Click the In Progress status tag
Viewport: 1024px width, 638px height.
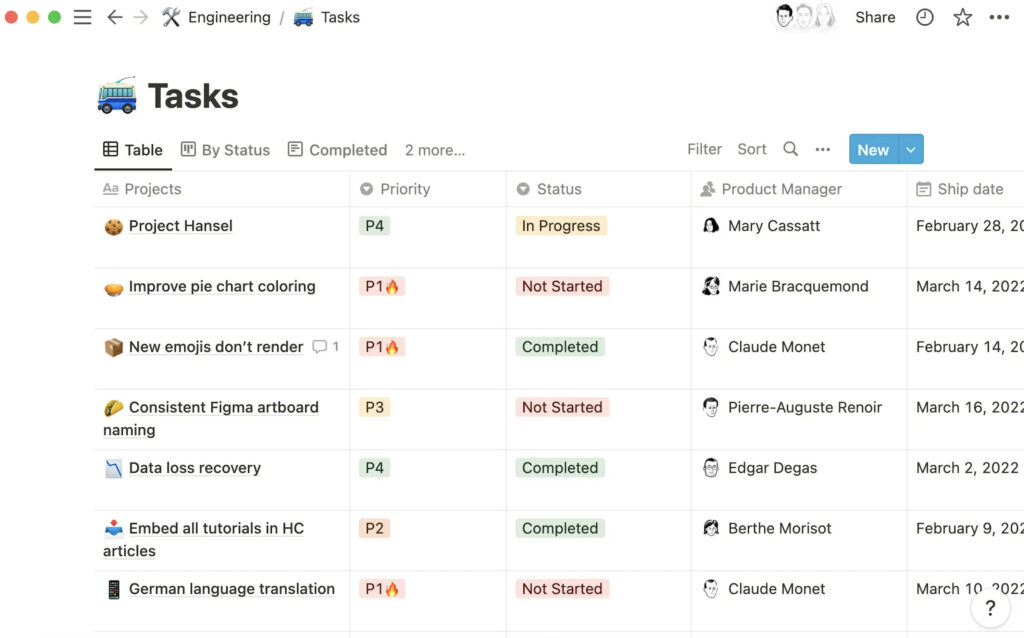tap(561, 226)
